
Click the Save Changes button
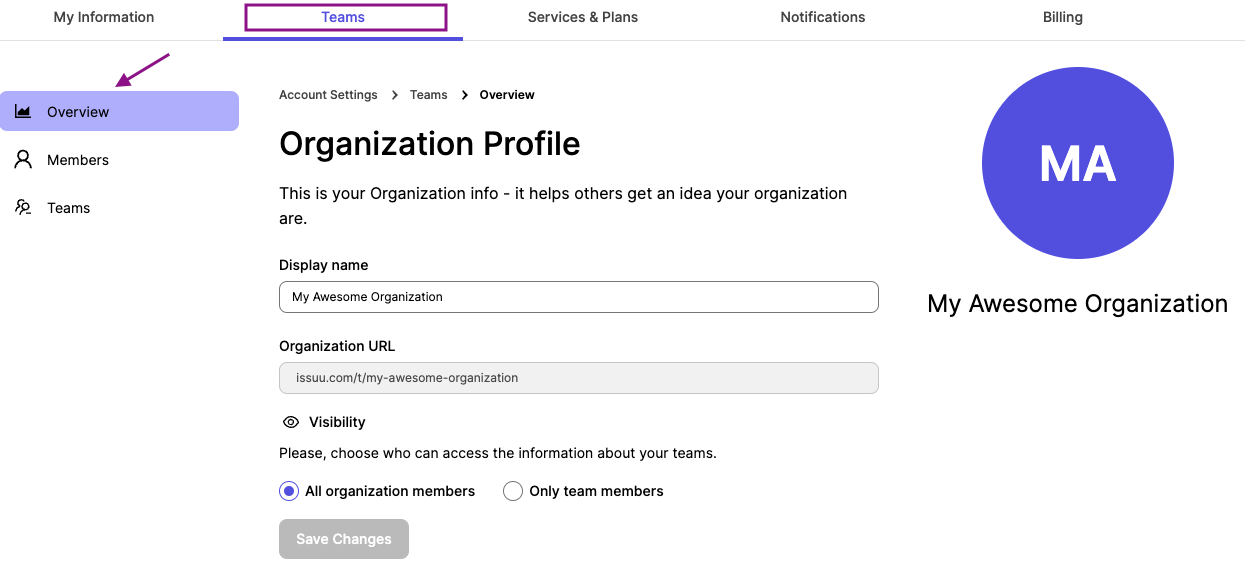[344, 539]
